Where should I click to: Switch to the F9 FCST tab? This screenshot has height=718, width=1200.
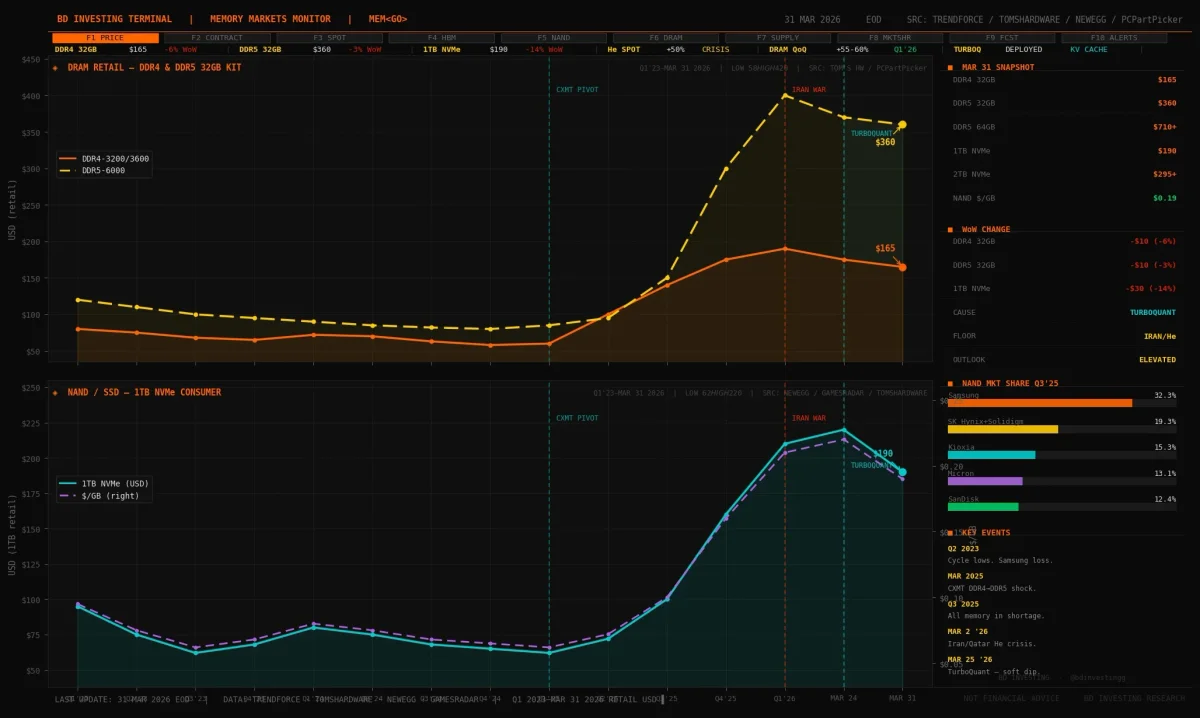pos(1002,38)
